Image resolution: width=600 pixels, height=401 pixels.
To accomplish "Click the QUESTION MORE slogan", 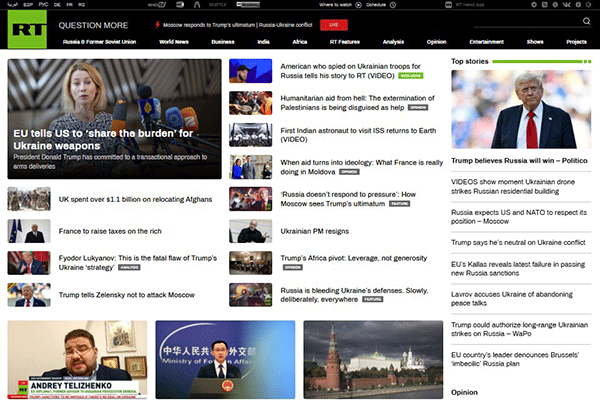I will [x=93, y=25].
